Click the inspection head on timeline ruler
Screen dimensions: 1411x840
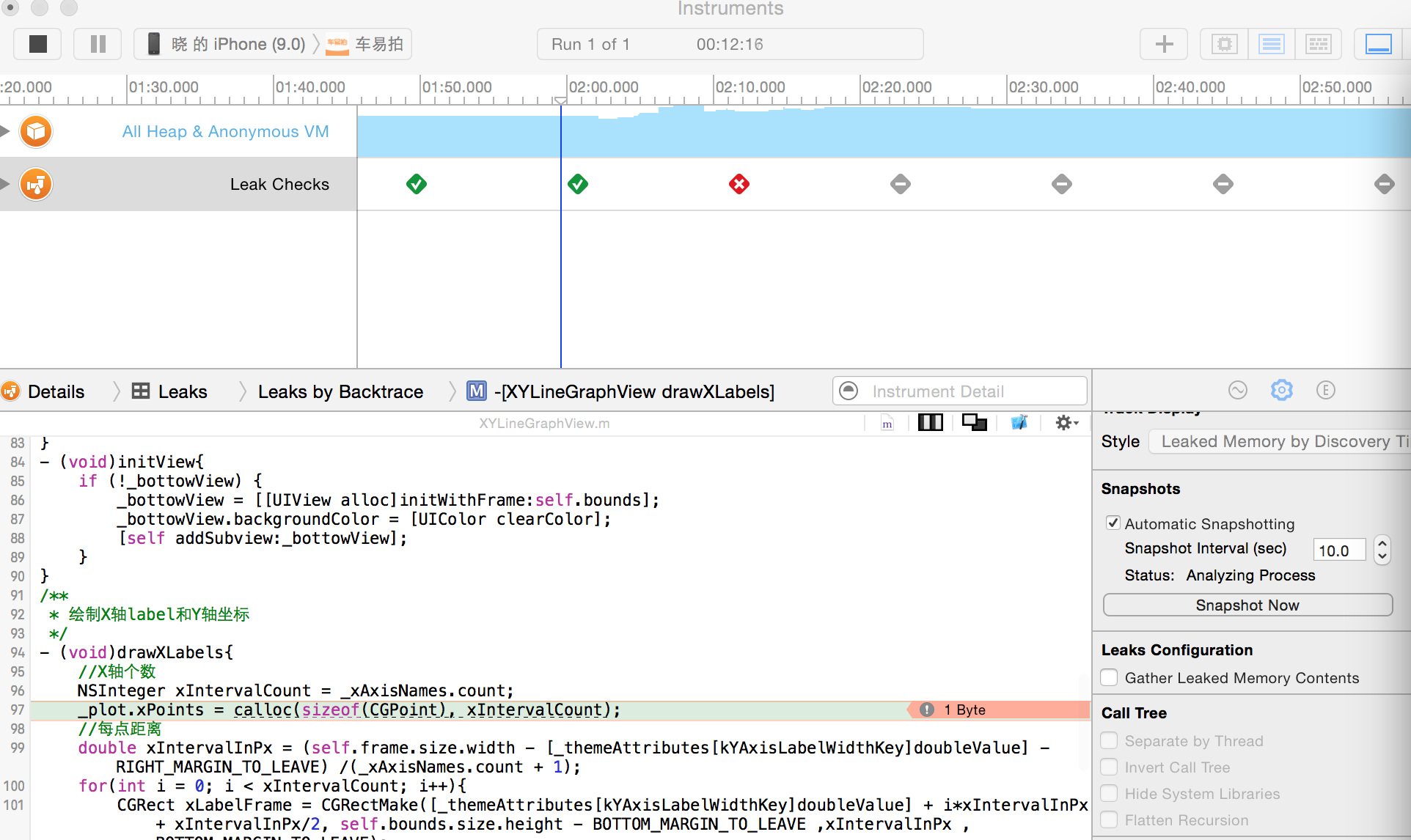click(560, 100)
